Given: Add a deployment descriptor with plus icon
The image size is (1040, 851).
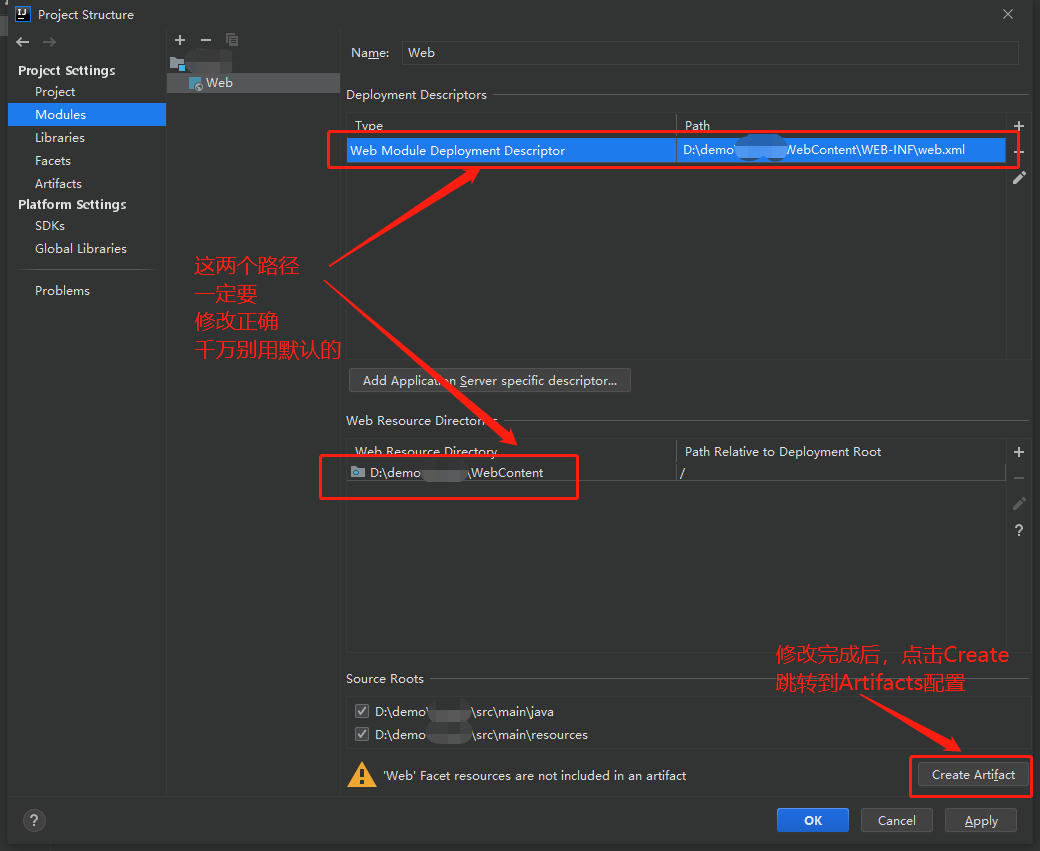Looking at the screenshot, I should [x=1019, y=126].
